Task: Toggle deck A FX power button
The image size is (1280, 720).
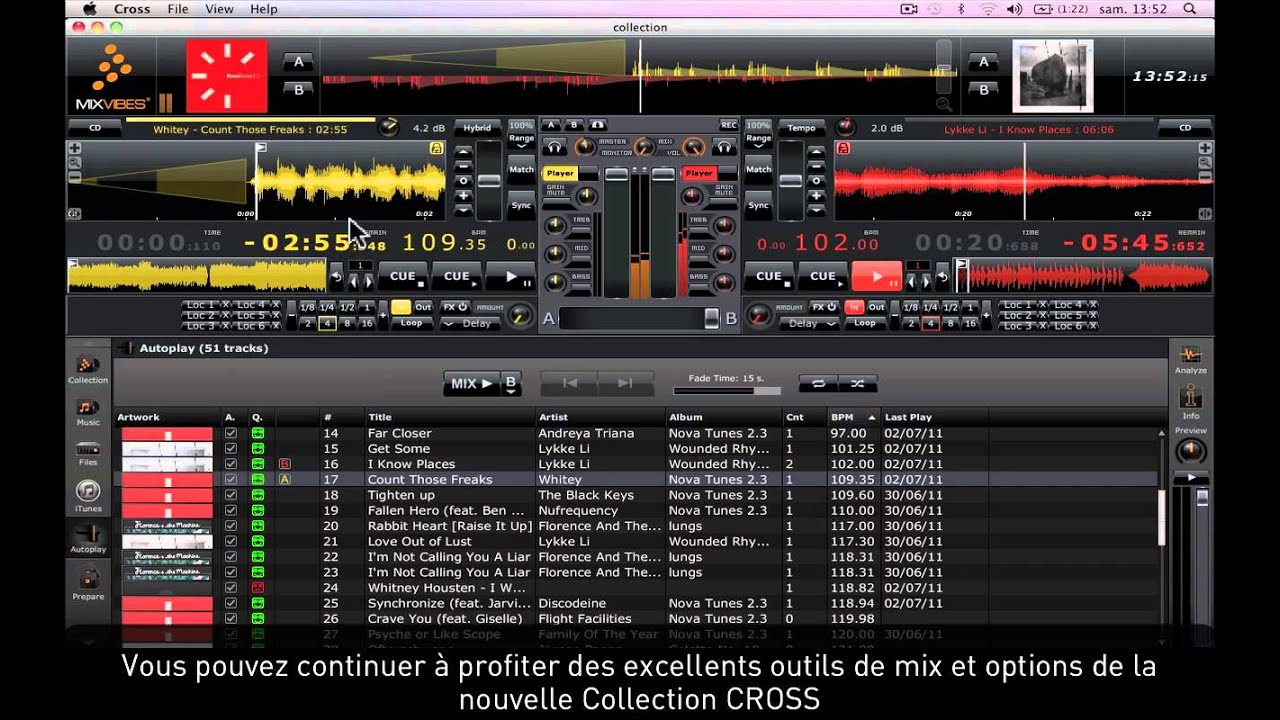Action: coord(455,307)
